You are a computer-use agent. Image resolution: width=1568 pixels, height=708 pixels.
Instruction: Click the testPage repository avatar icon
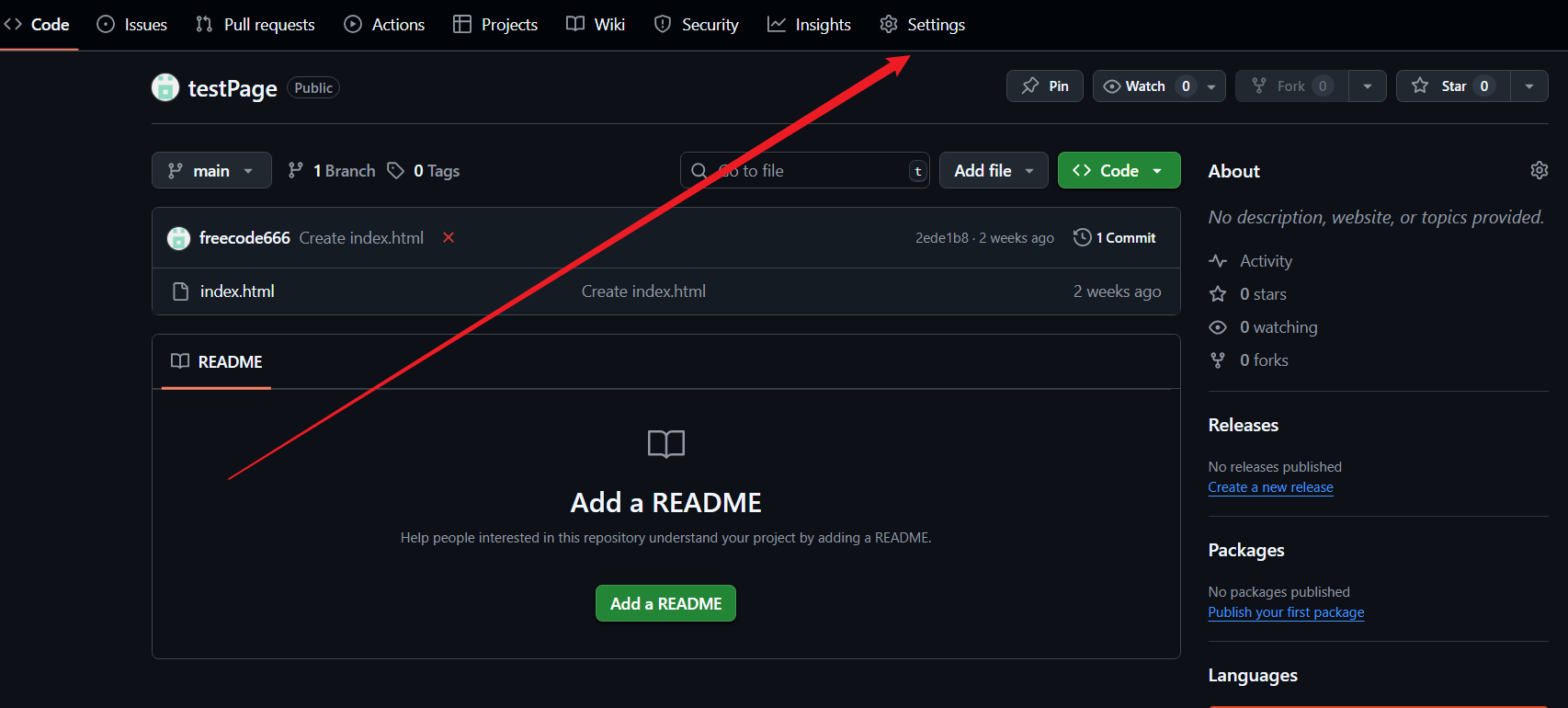[x=165, y=87]
